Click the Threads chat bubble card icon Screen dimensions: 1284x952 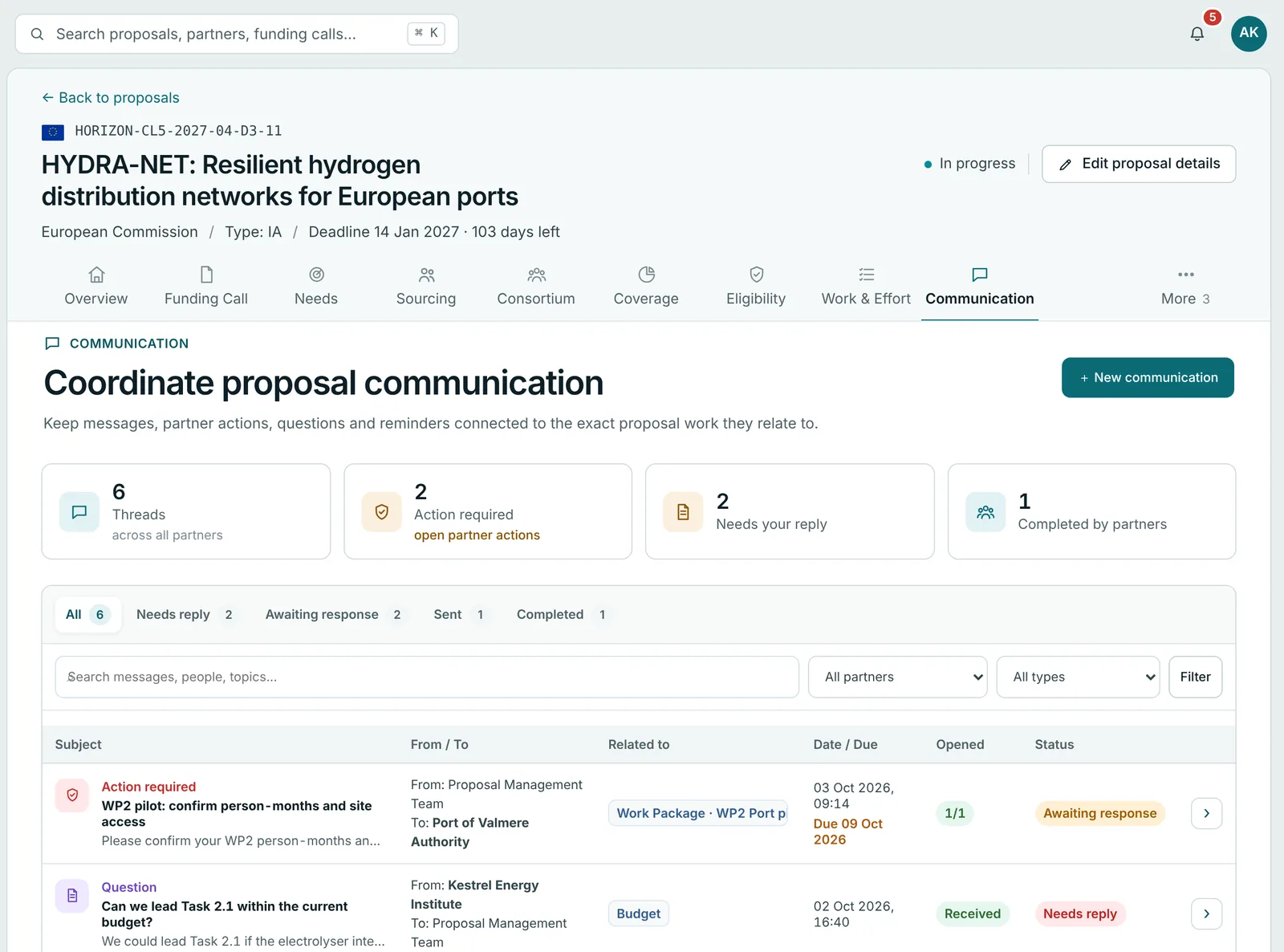tap(79, 512)
